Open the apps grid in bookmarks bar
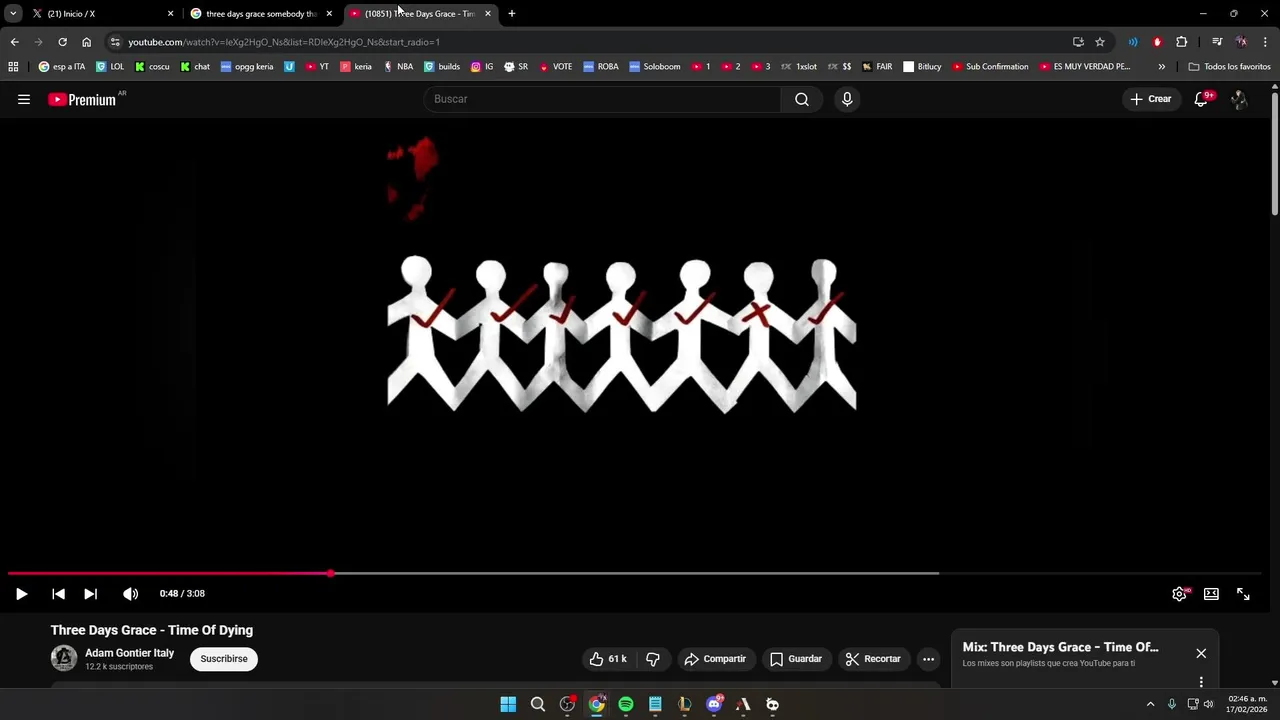 [x=13, y=67]
